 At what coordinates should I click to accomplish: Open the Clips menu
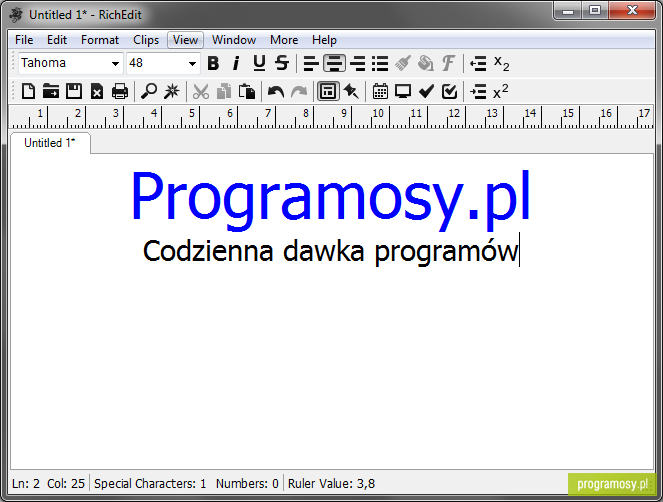(146, 40)
